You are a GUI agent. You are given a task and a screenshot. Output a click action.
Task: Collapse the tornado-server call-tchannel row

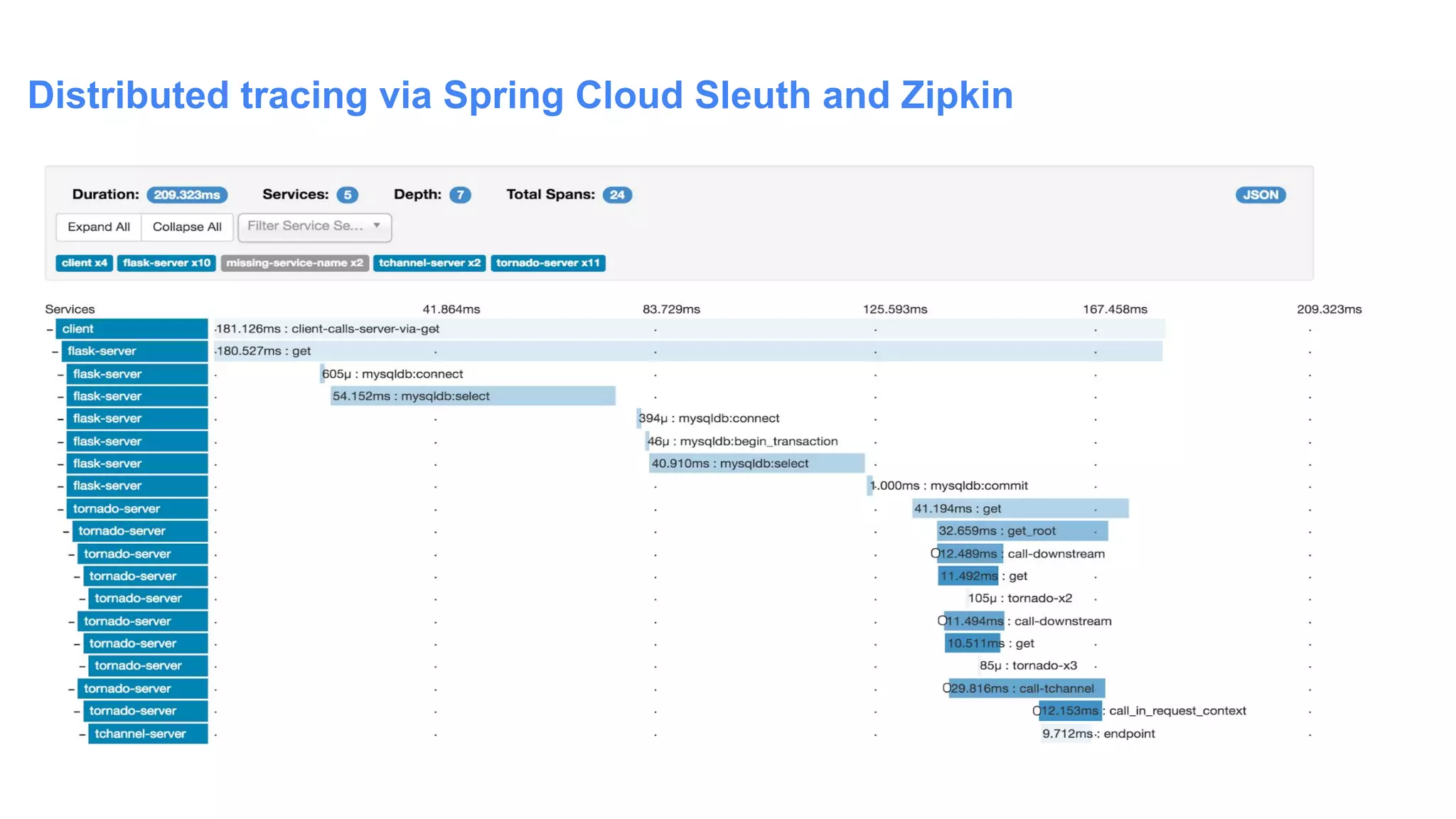click(x=72, y=689)
